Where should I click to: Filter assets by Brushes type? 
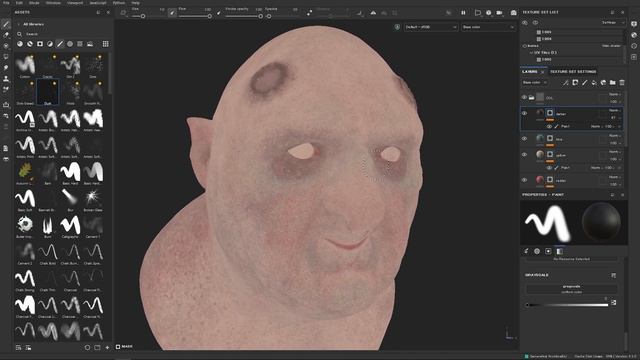(60, 44)
